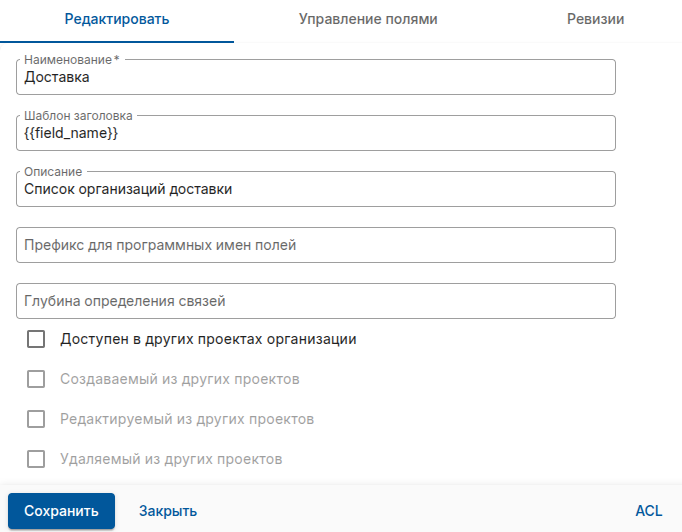Open the Ревизии tab
This screenshot has width=682, height=532.
595,19
